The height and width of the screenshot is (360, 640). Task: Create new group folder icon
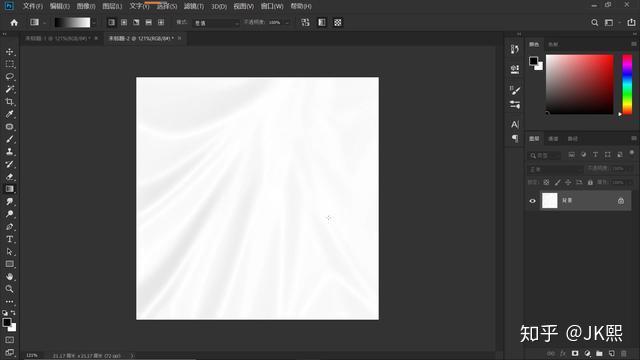click(599, 353)
